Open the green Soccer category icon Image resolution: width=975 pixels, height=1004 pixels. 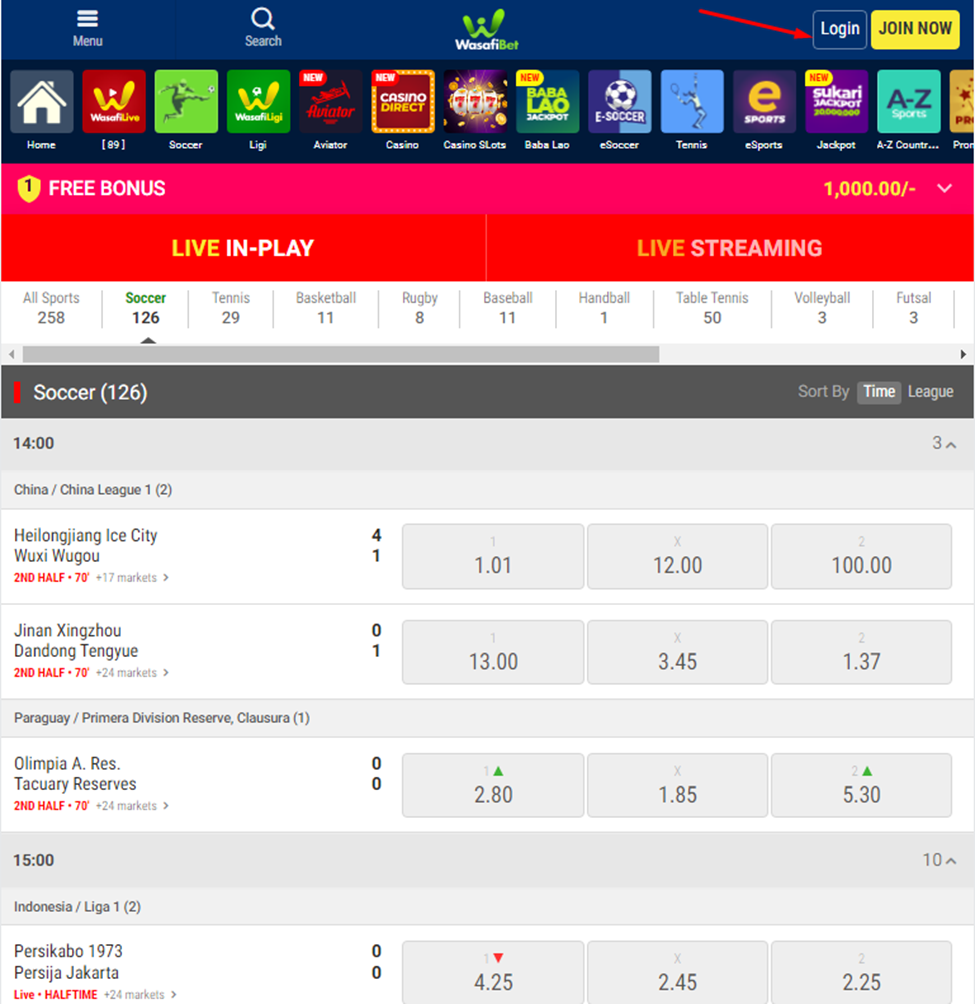tap(186, 102)
